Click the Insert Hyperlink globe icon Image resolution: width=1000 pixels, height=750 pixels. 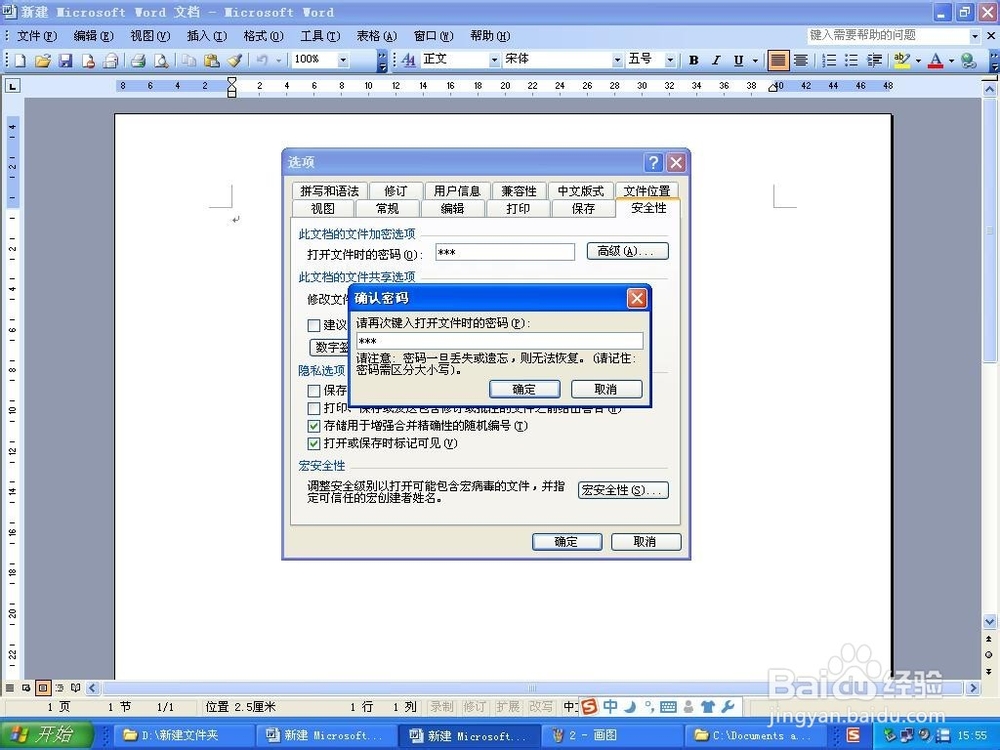(968, 61)
